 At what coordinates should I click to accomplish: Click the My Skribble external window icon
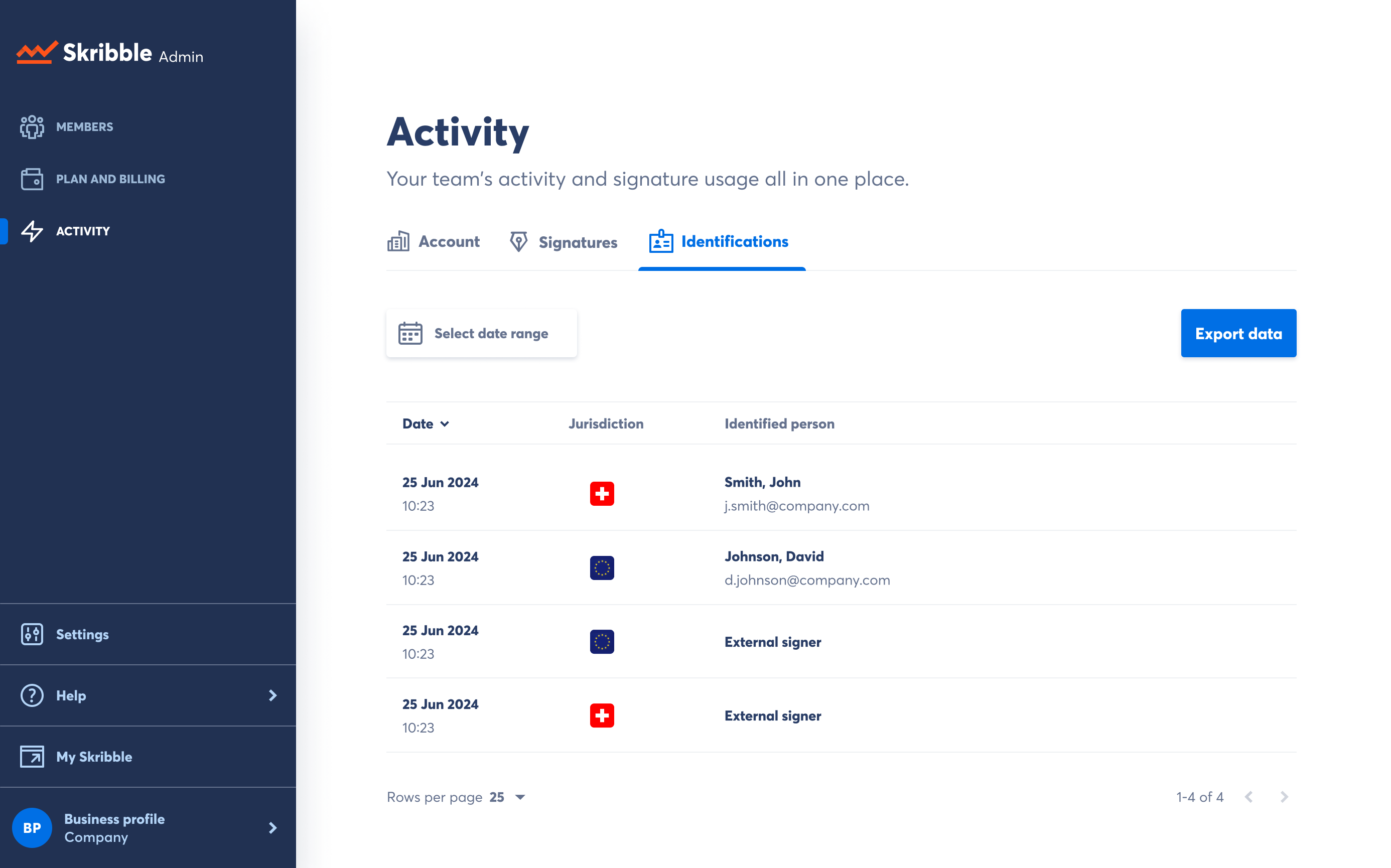(x=32, y=757)
